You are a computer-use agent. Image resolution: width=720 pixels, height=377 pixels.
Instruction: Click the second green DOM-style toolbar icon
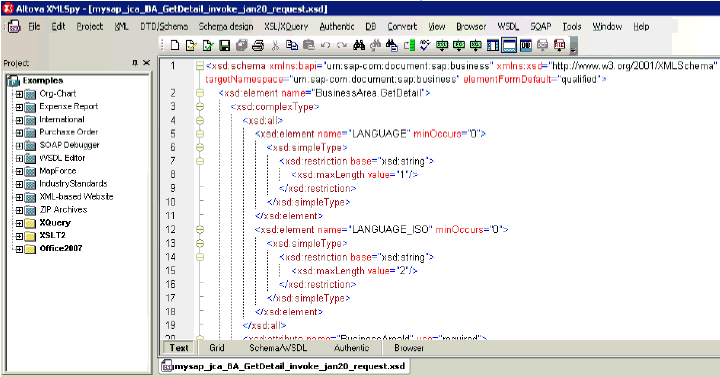coord(459,45)
